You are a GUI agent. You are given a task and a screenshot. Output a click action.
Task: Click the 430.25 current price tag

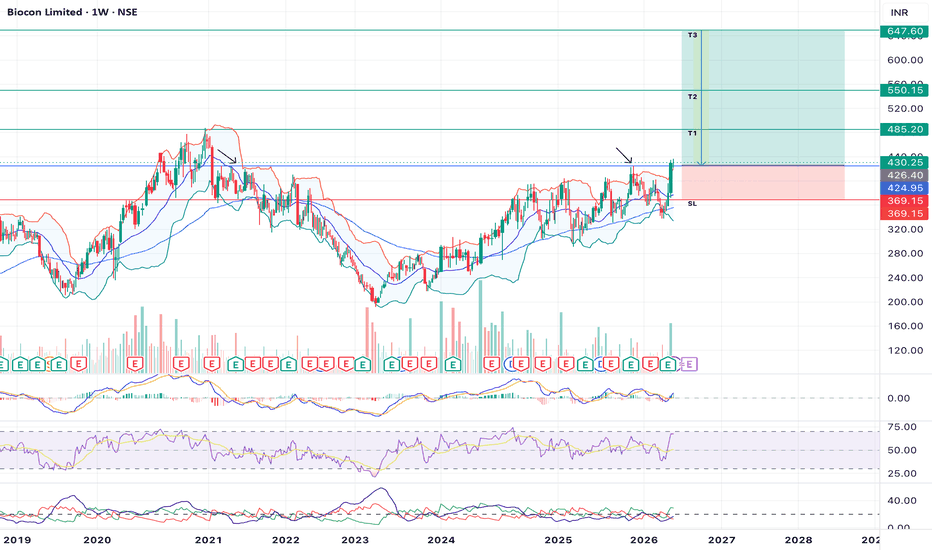pyautogui.click(x=905, y=162)
